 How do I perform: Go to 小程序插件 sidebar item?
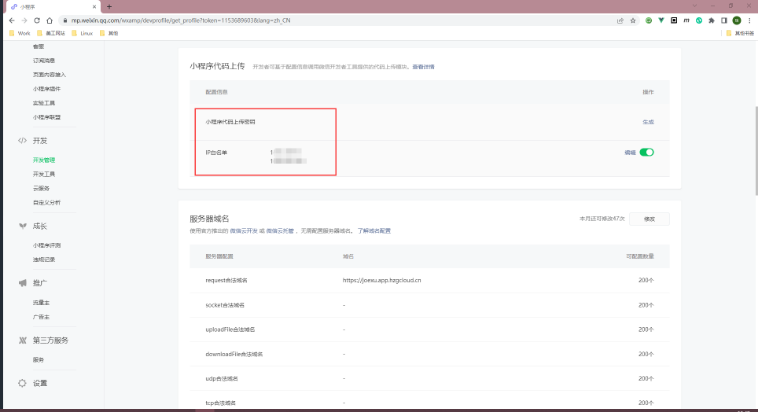(x=47, y=89)
